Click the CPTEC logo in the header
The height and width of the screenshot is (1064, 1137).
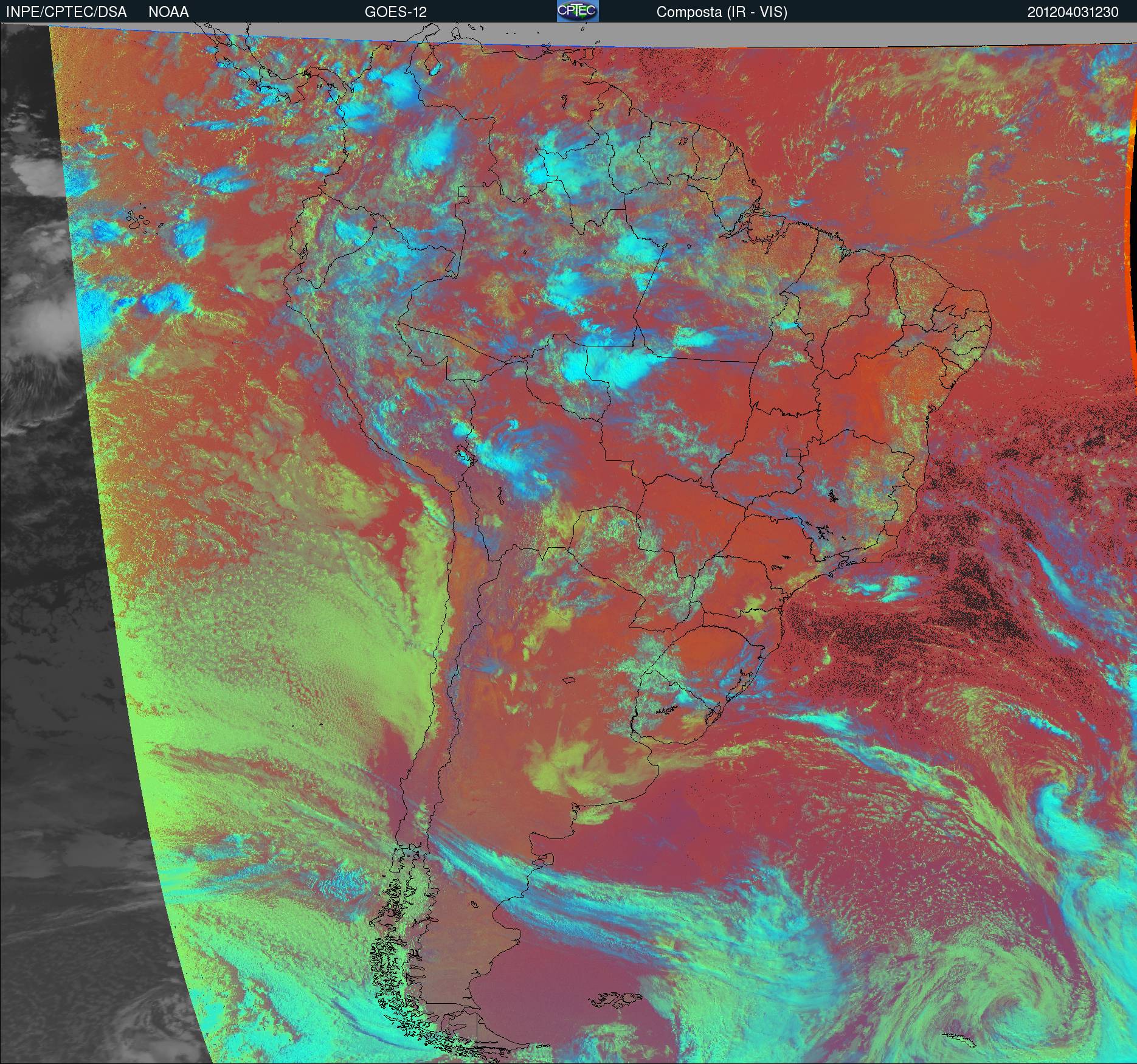(578, 11)
